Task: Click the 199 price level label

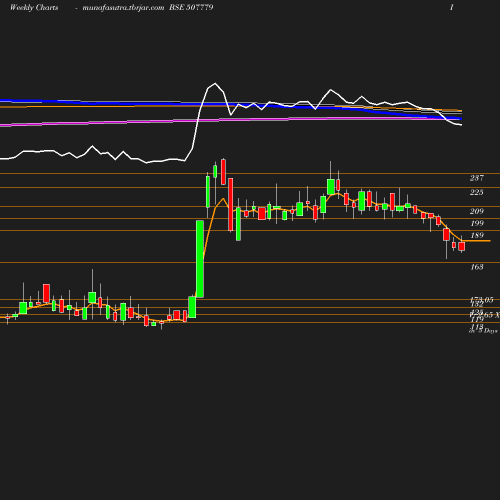Action: 477,223
